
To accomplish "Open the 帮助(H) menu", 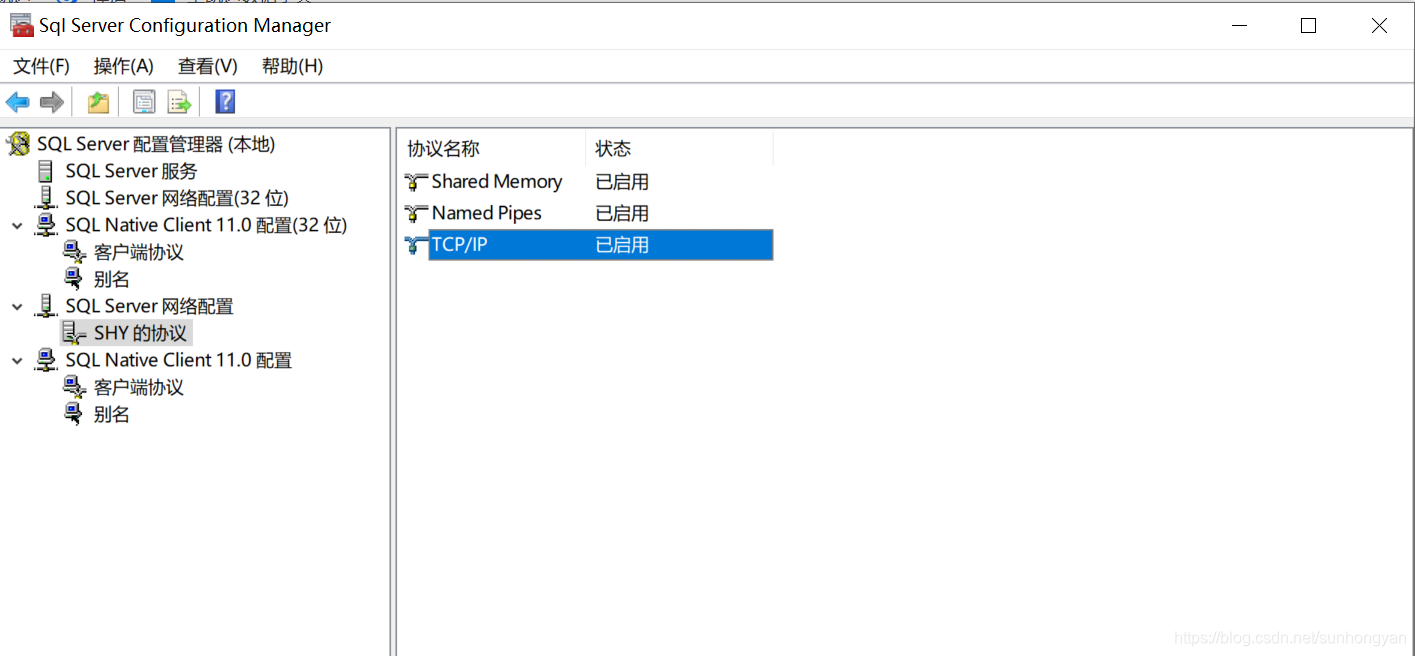I will (292, 66).
